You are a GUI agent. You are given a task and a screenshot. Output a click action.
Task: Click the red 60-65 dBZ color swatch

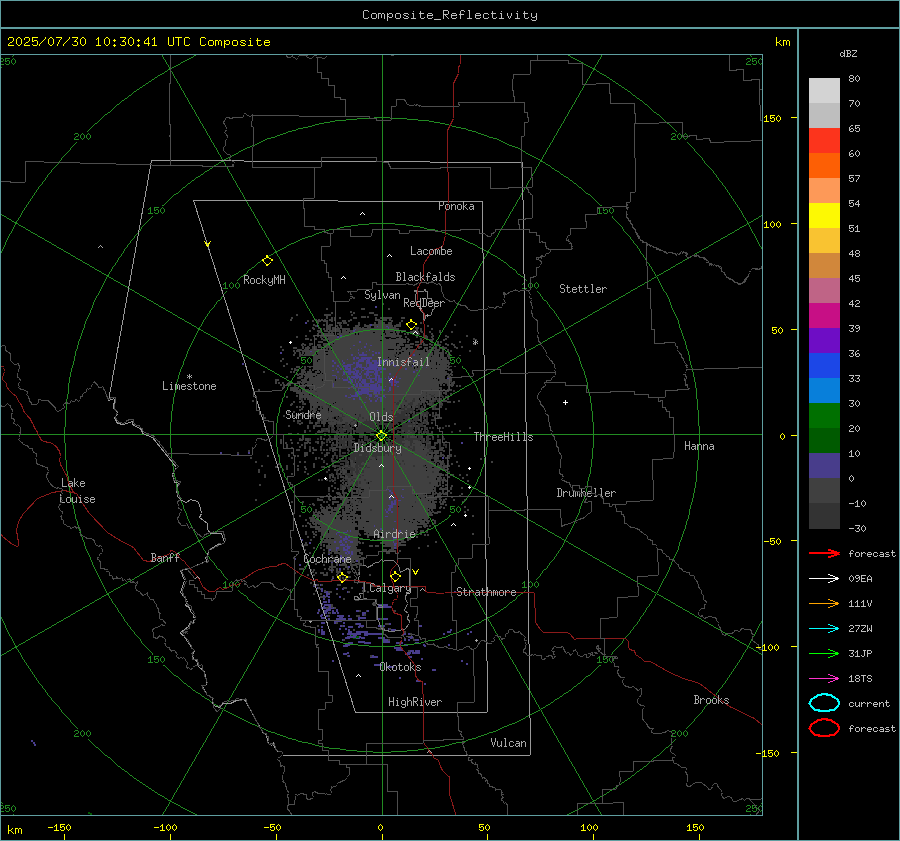[x=824, y=140]
